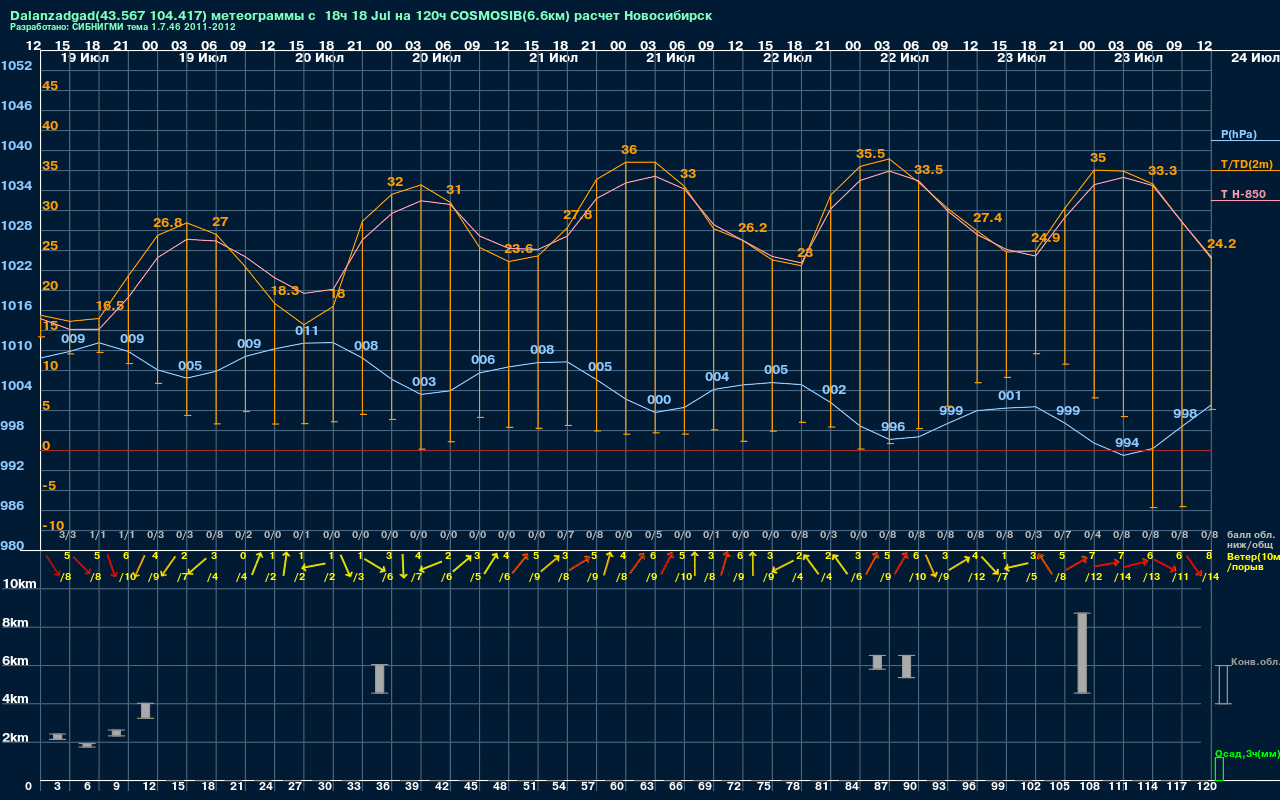The width and height of the screenshot is (1280, 800).
Task: Click the Dalanzadgad meteogram title line
Action: click(x=361, y=16)
